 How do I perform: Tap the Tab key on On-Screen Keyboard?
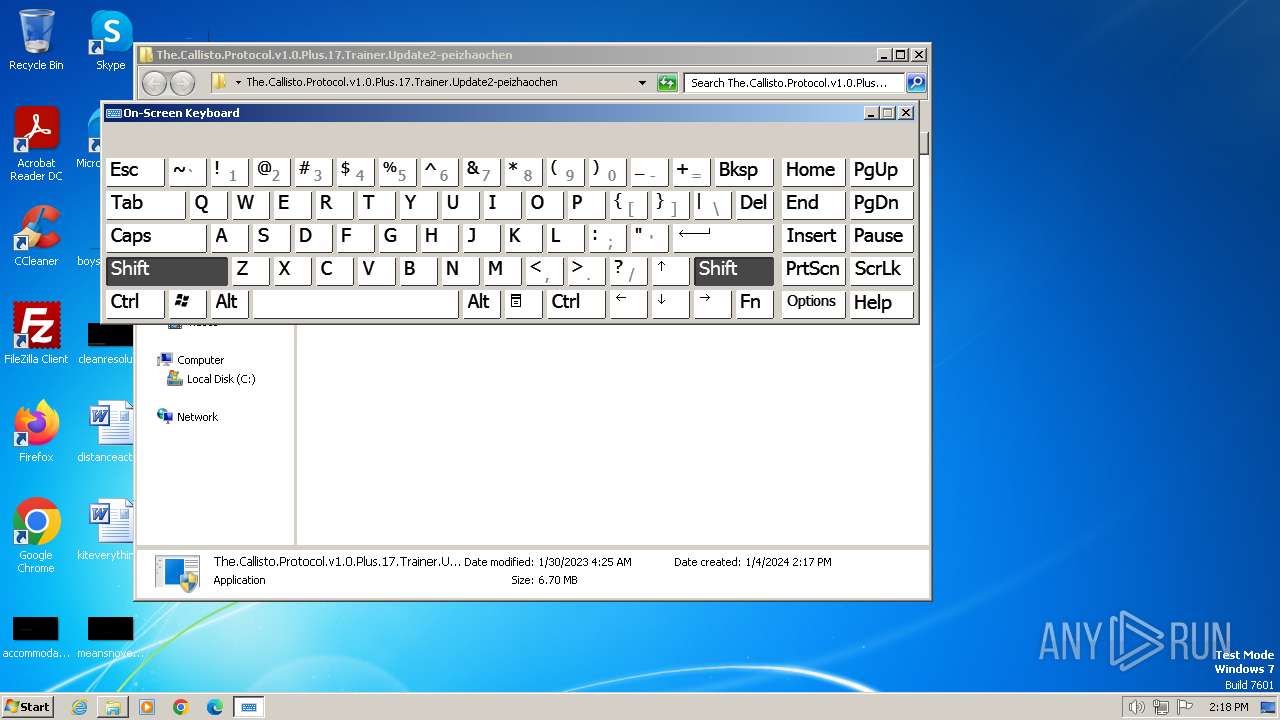point(145,203)
